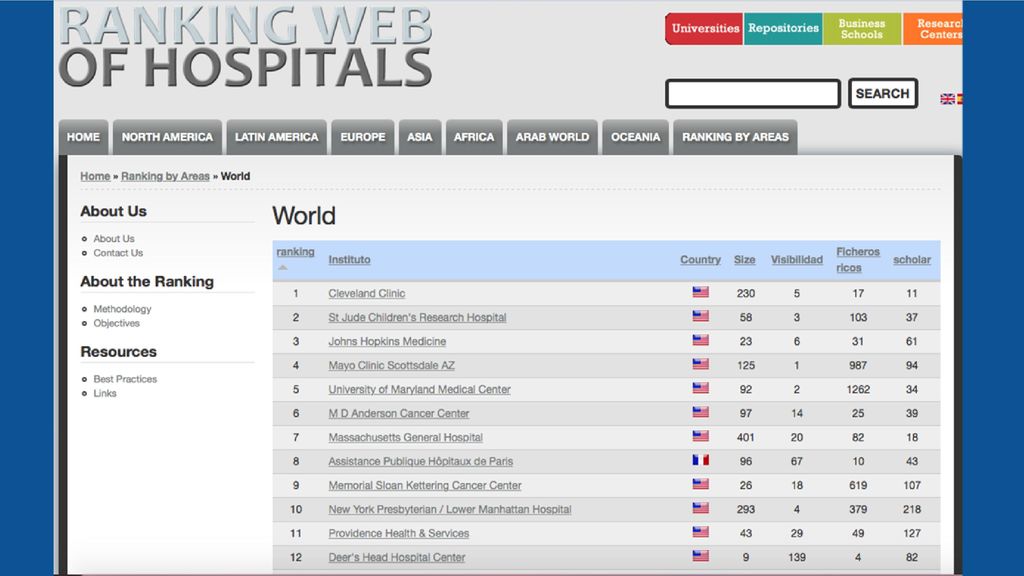Image resolution: width=1024 pixels, height=576 pixels.
Task: Open the Objectives sidebar link
Action: click(116, 323)
